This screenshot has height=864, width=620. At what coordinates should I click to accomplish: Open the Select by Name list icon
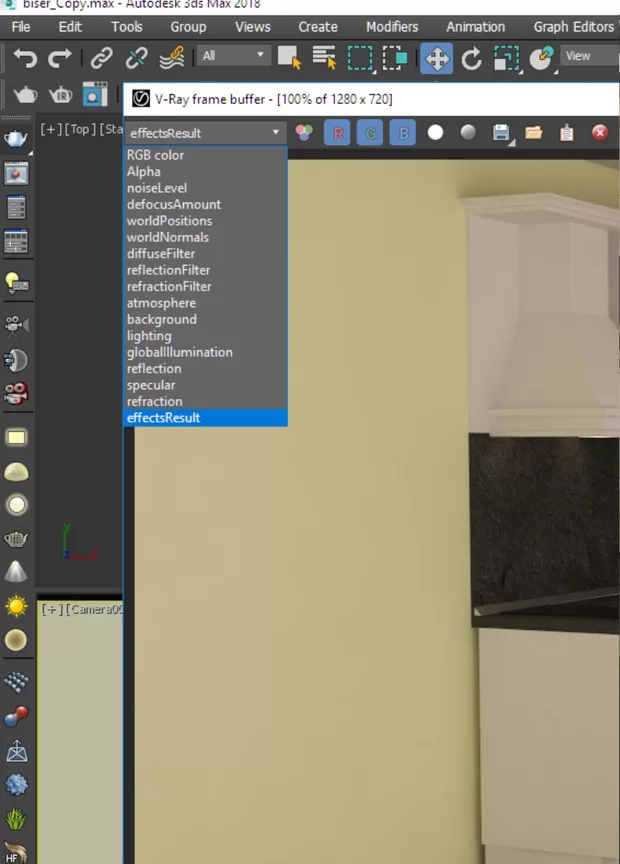[324, 57]
